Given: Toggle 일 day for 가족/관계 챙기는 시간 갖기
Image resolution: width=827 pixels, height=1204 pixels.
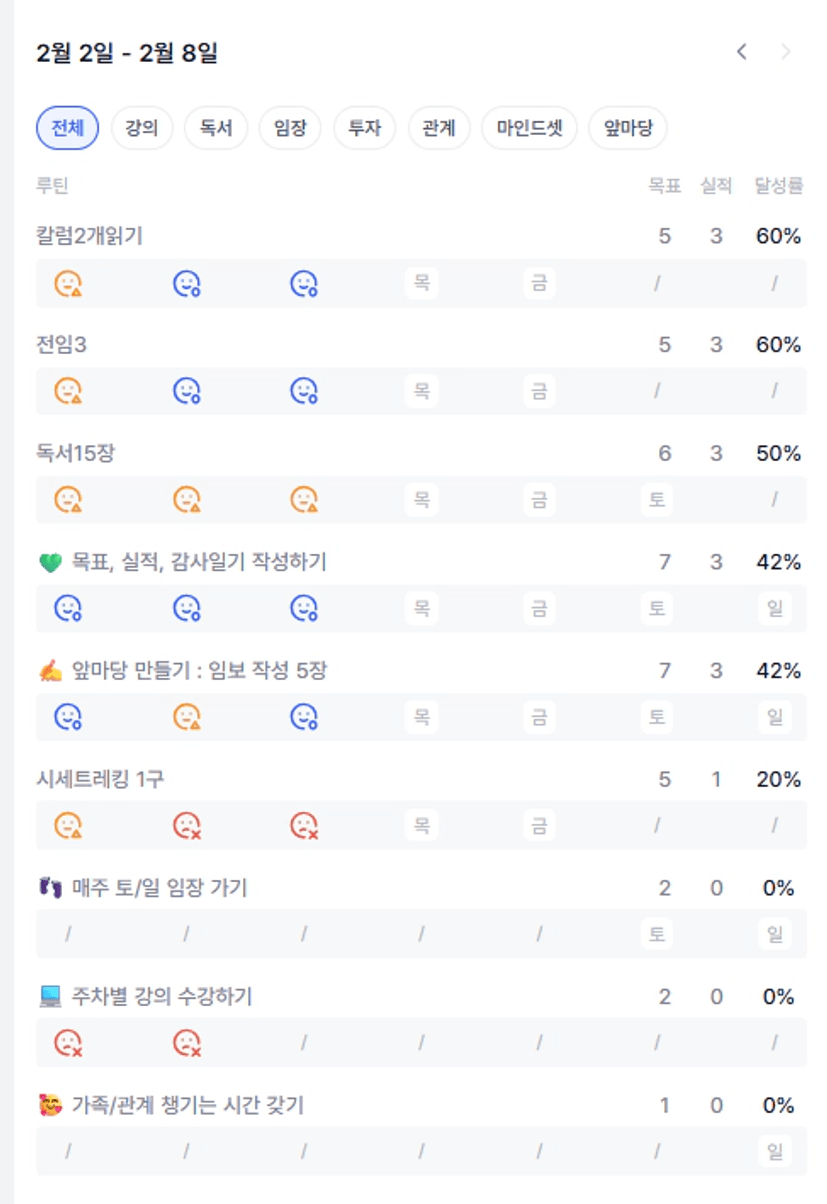Looking at the screenshot, I should pyautogui.click(x=774, y=1151).
